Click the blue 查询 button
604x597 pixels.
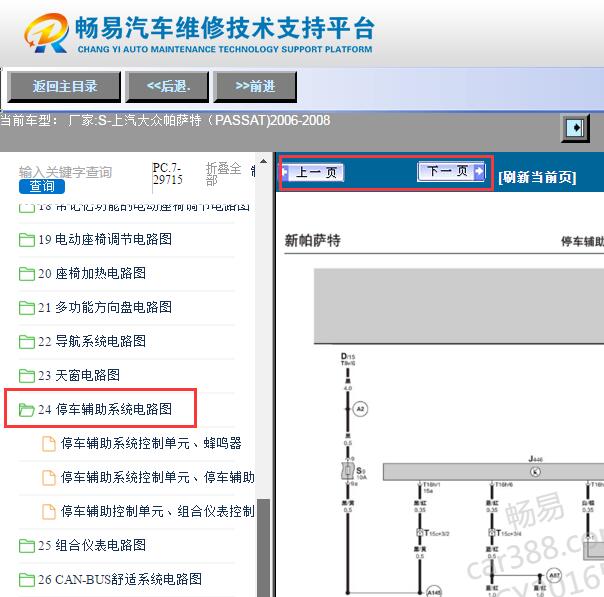pyautogui.click(x=42, y=186)
